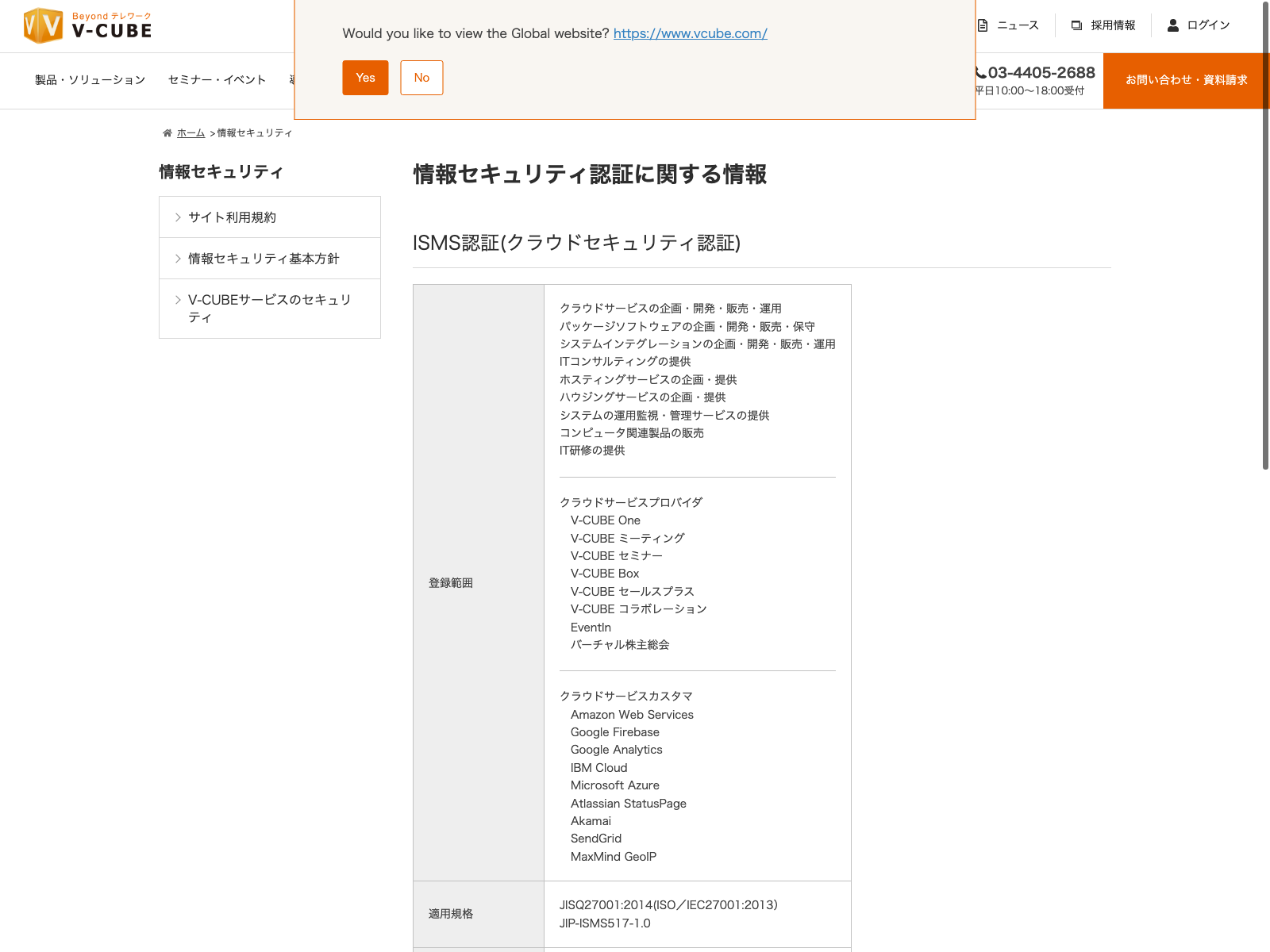Click chevron next to サイト利用規約
Image resolution: width=1270 pixels, height=952 pixels.
178,217
